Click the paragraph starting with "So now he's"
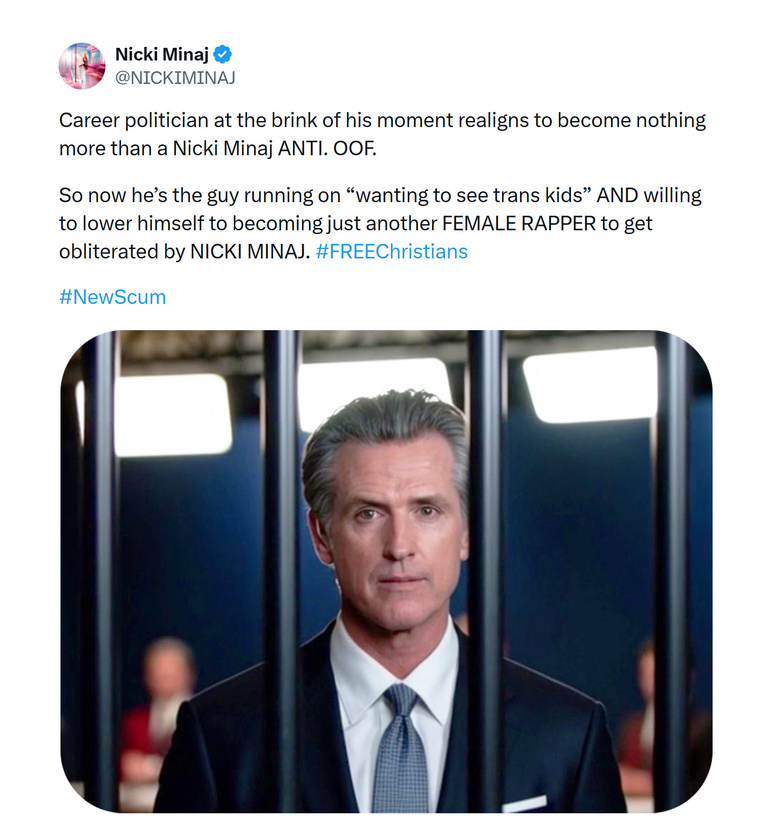The image size is (774, 840). [380, 223]
